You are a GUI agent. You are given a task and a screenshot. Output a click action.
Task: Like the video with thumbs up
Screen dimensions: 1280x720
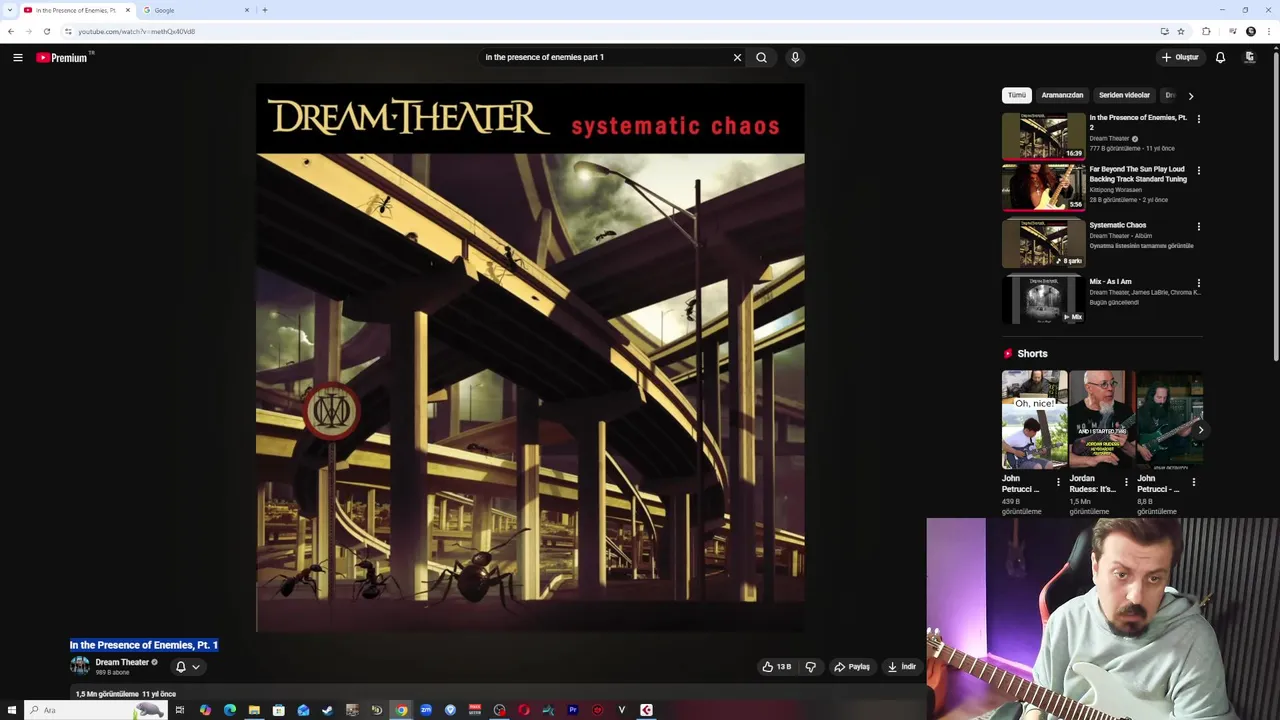777,667
